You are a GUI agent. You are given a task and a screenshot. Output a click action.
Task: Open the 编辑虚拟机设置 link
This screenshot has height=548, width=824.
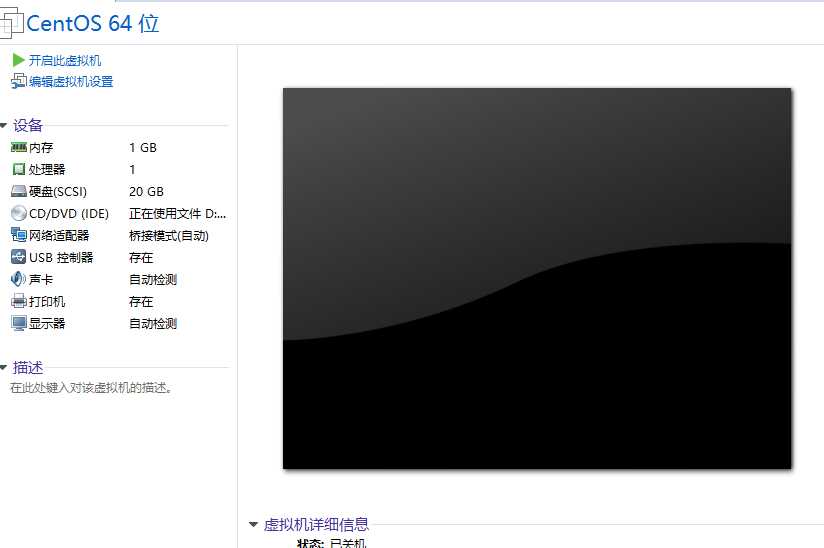(x=71, y=81)
